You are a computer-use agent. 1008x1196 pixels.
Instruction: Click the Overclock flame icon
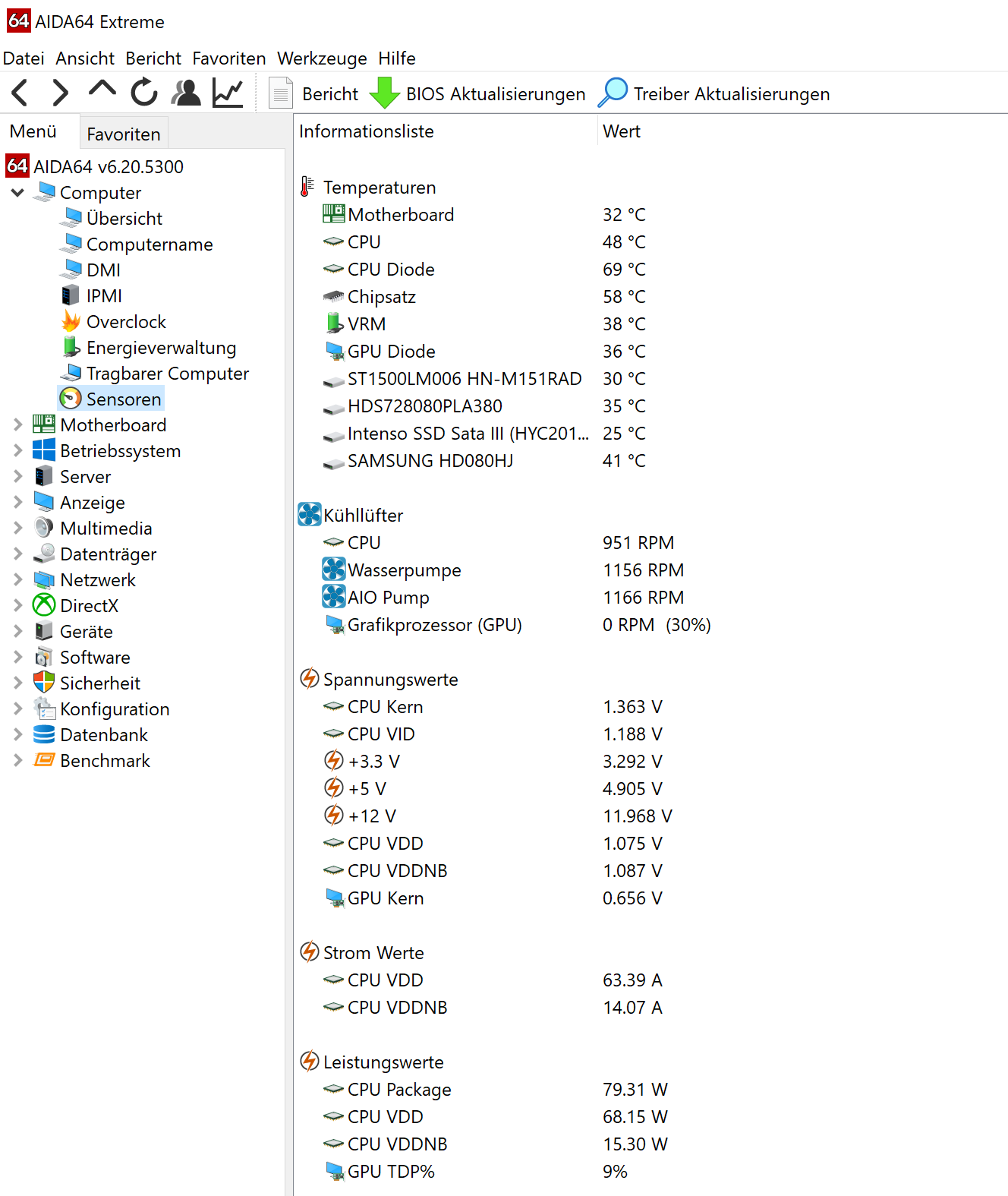point(71,321)
